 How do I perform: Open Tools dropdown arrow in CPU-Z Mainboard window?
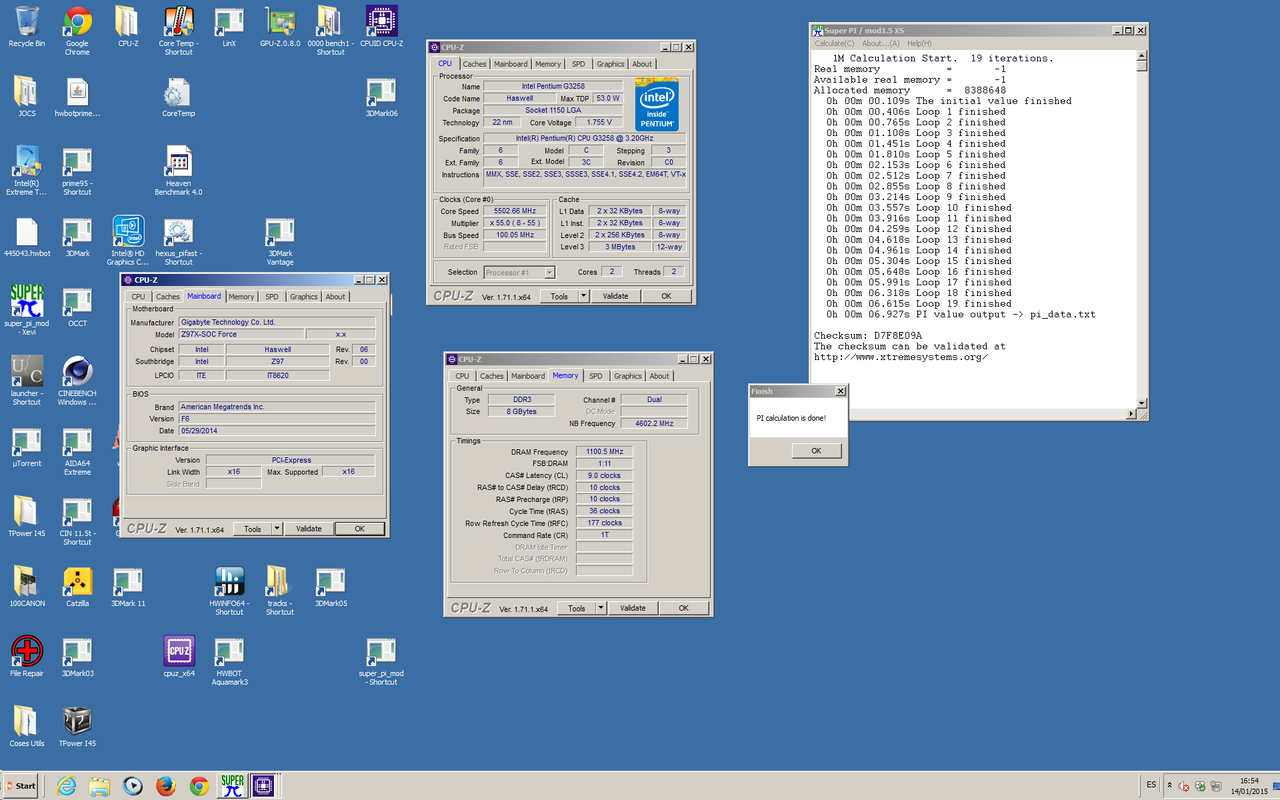[x=277, y=529]
